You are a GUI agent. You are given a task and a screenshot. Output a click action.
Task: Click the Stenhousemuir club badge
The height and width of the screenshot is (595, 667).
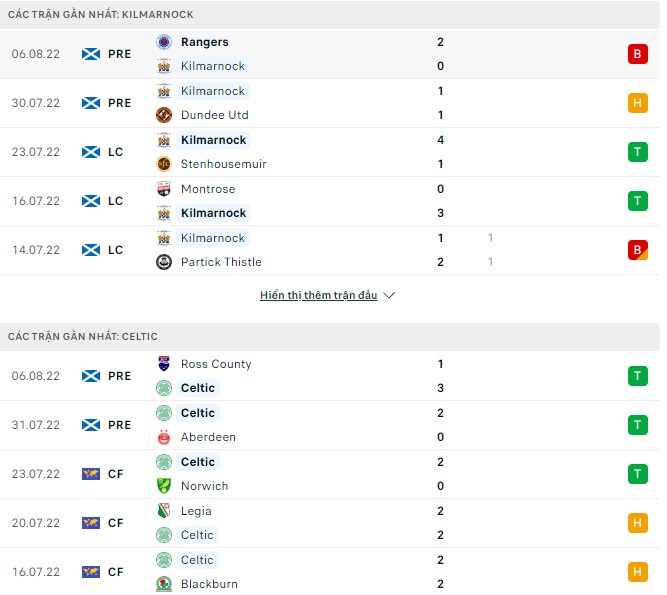pos(165,164)
